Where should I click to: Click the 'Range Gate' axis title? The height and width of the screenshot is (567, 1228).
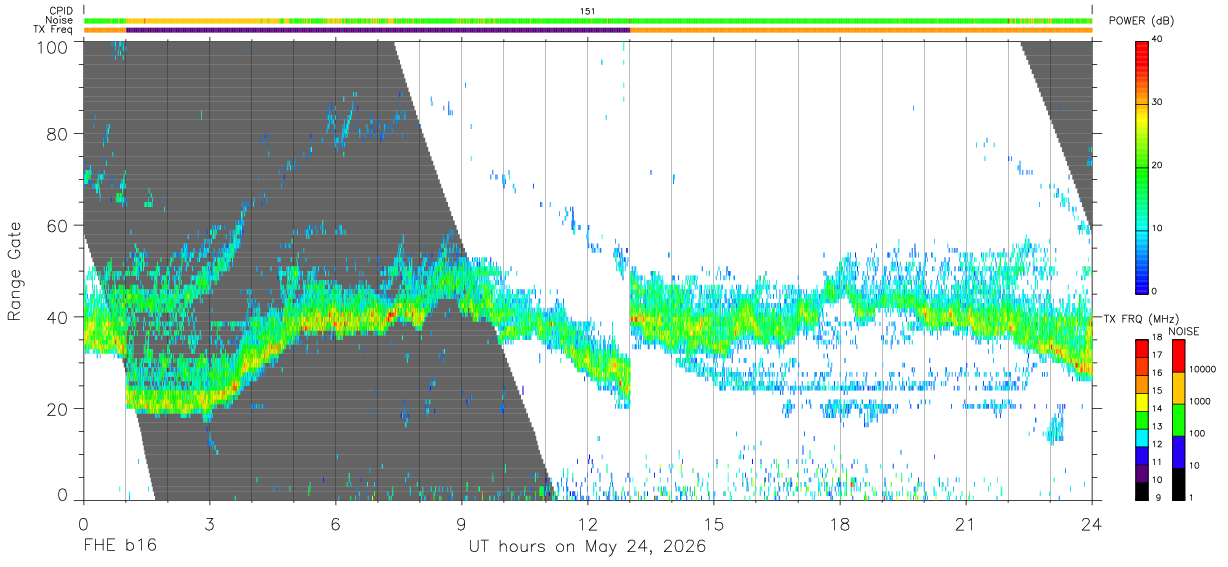click(x=15, y=272)
